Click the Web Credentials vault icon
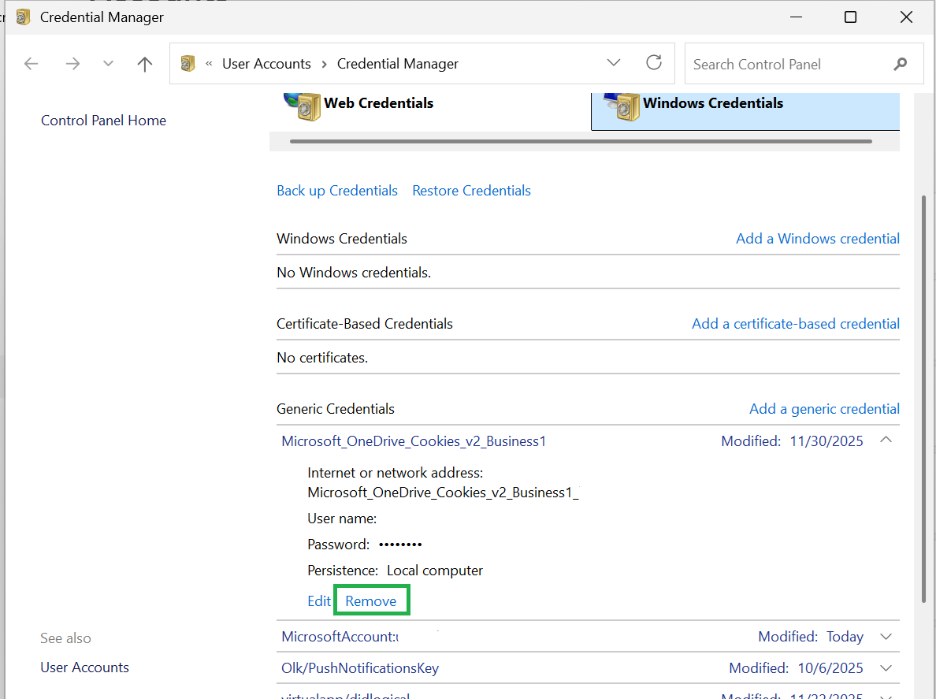 pos(303,106)
